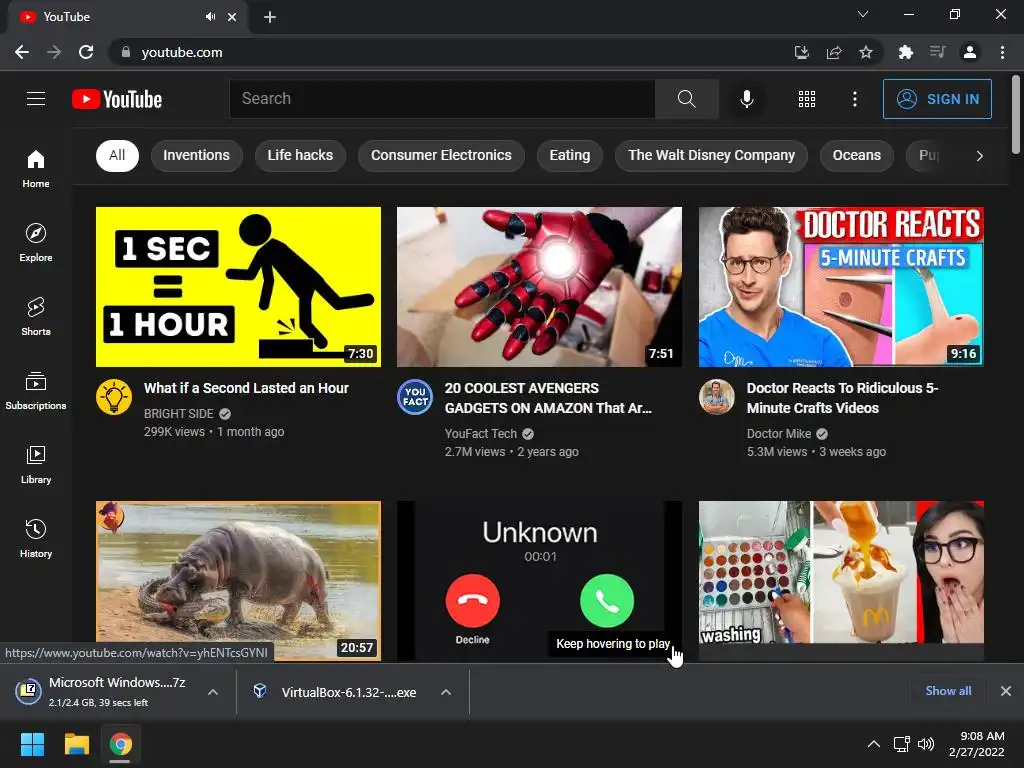Click the taskbar volume icon
The height and width of the screenshot is (768, 1024).
coord(926,744)
